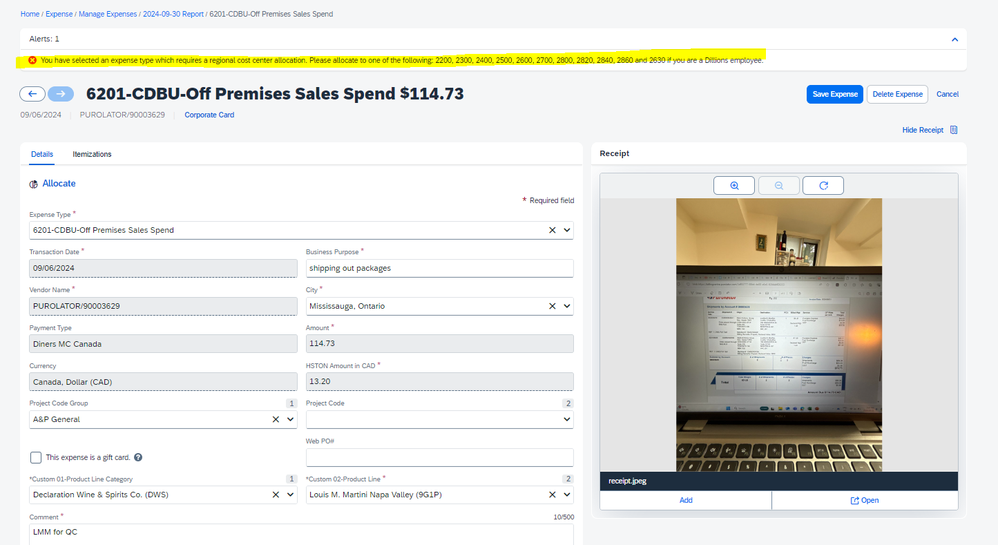Check 'This expense is a gift card'
The width and height of the screenshot is (998, 545).
36,457
